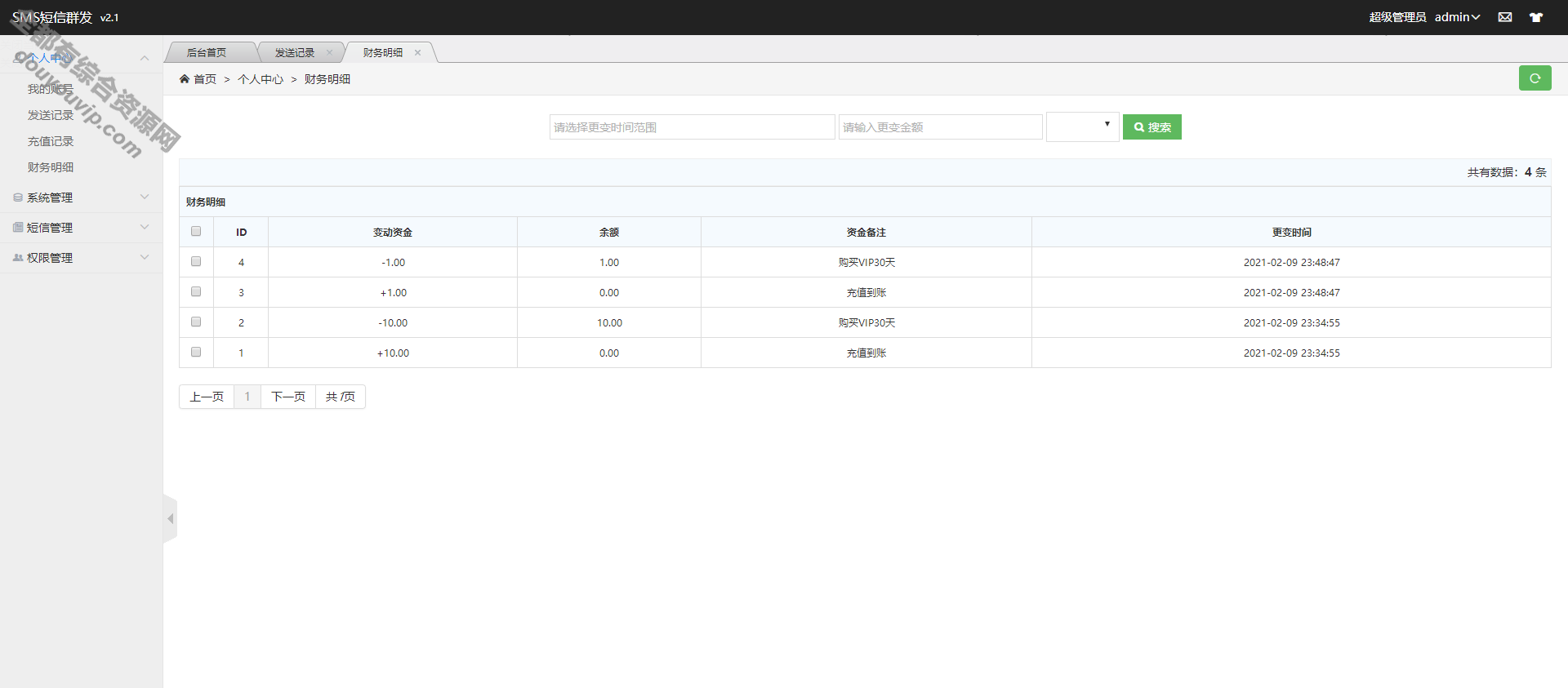The height and width of the screenshot is (688, 1568).
Task: Open 发送记录 in the sidebar
Action: [51, 115]
